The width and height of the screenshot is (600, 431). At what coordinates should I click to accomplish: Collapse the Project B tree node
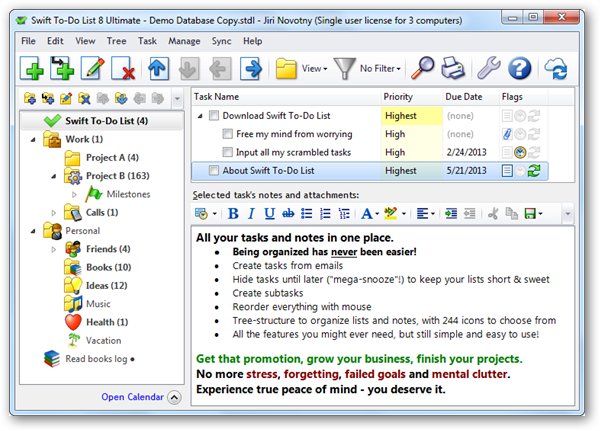54,176
